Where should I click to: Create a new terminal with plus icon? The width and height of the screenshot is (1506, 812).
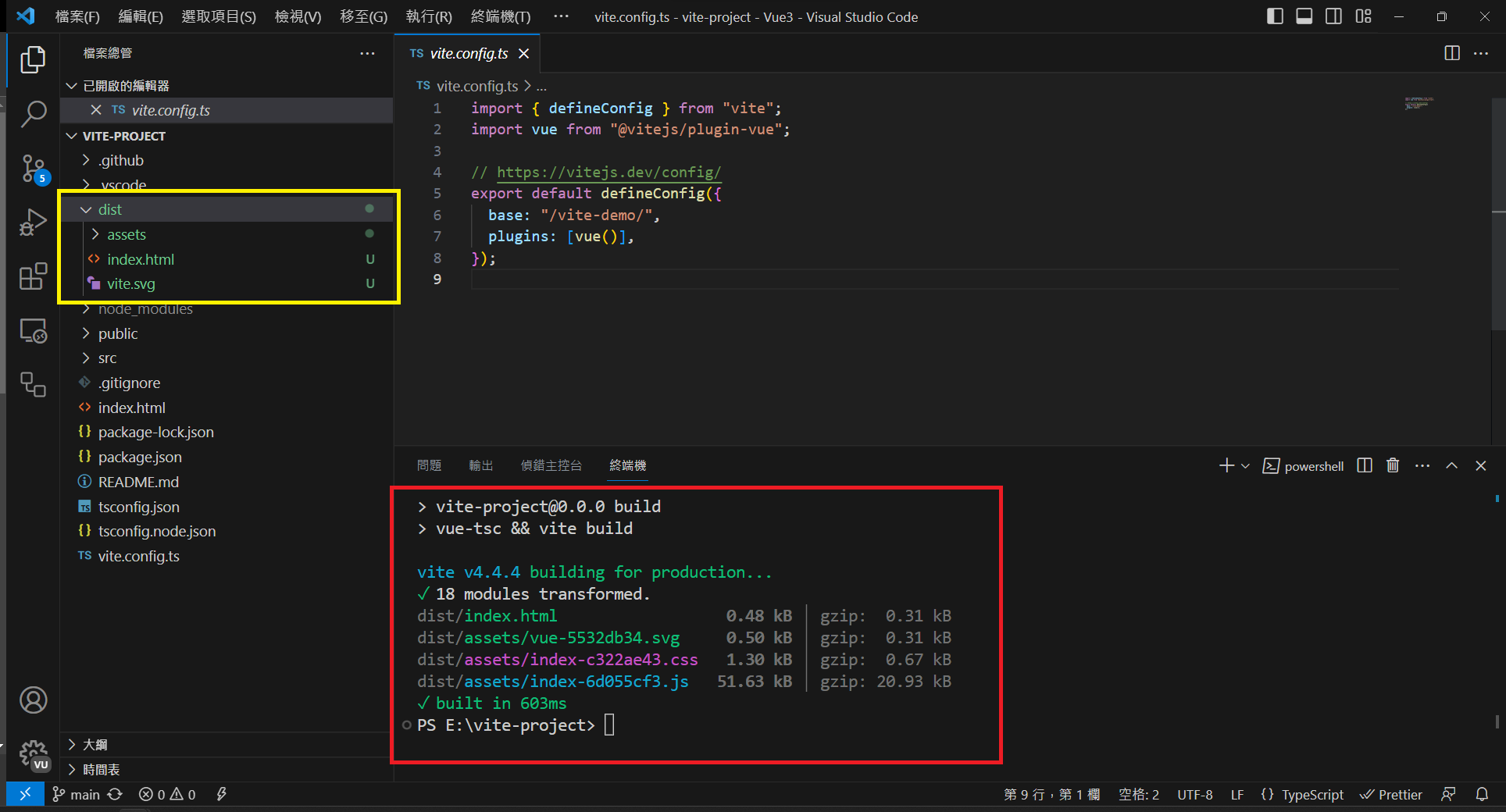[x=1226, y=465]
